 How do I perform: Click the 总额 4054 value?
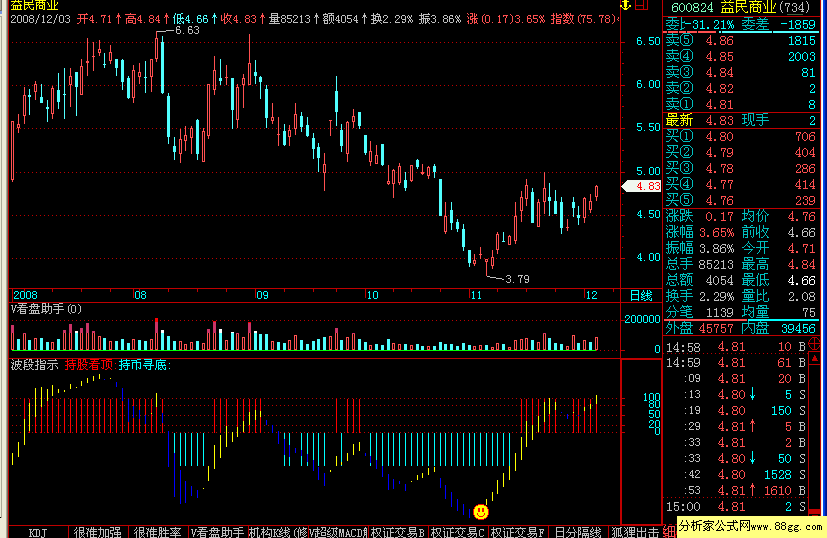point(720,281)
